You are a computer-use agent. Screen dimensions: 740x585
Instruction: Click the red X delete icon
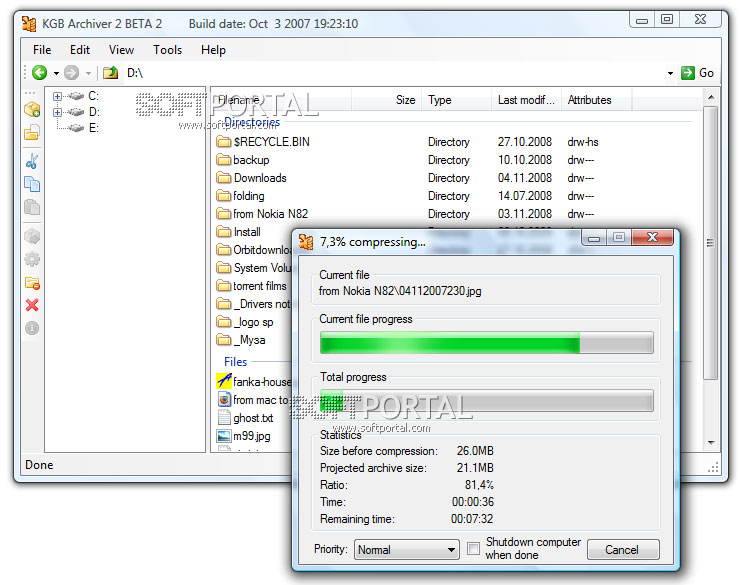point(32,305)
